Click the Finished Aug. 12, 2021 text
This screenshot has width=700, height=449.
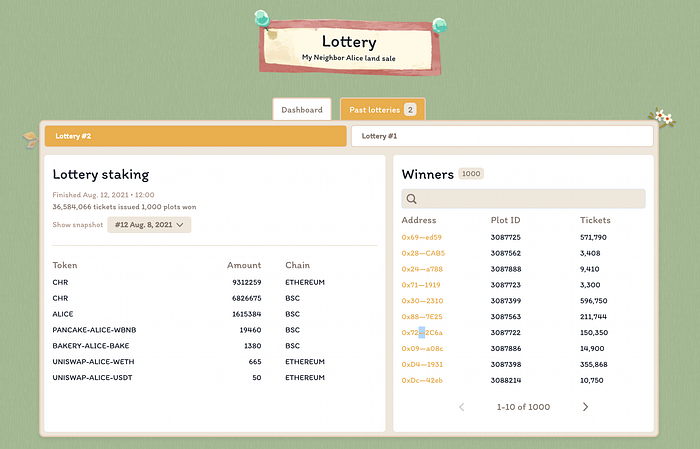[x=103, y=195]
